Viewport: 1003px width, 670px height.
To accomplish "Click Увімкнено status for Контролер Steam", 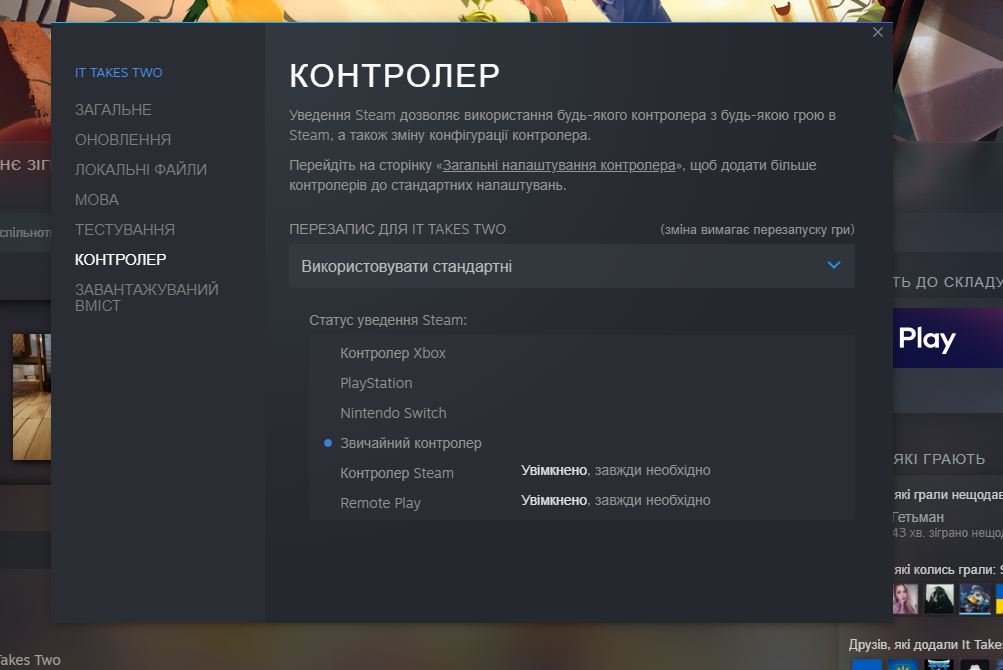I will tap(554, 470).
